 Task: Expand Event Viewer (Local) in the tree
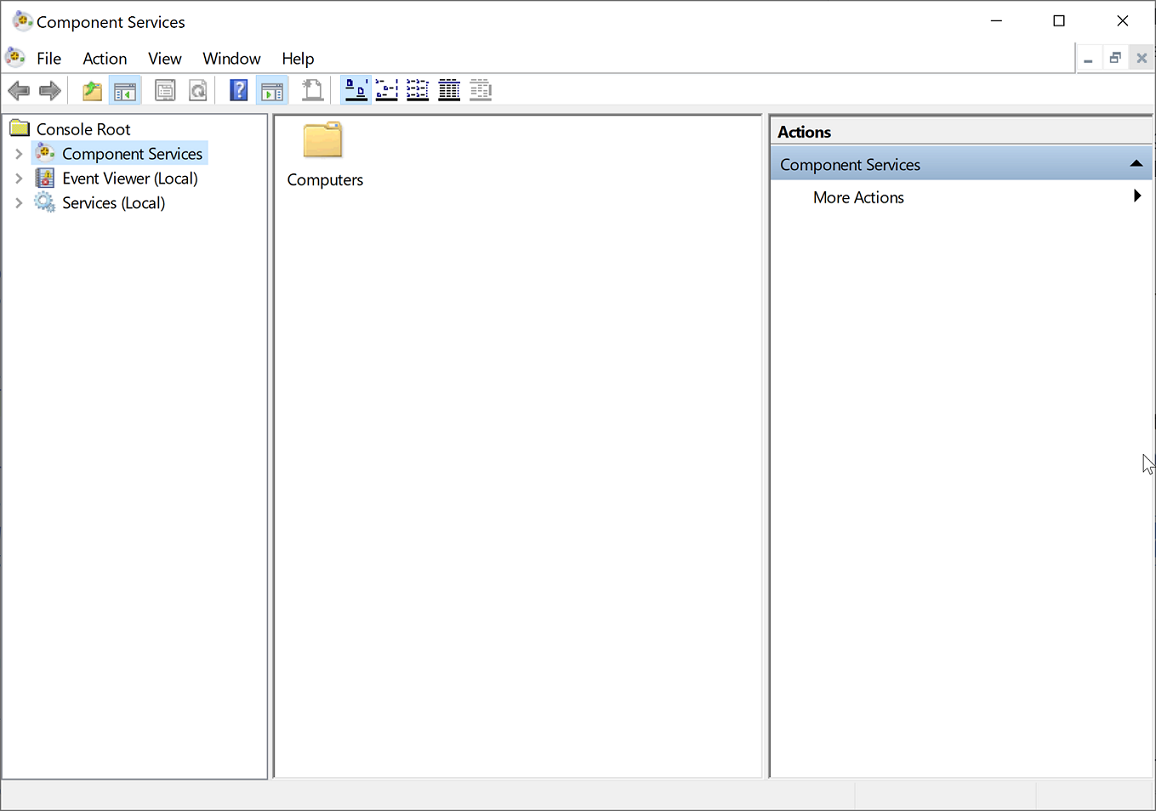tap(18, 178)
